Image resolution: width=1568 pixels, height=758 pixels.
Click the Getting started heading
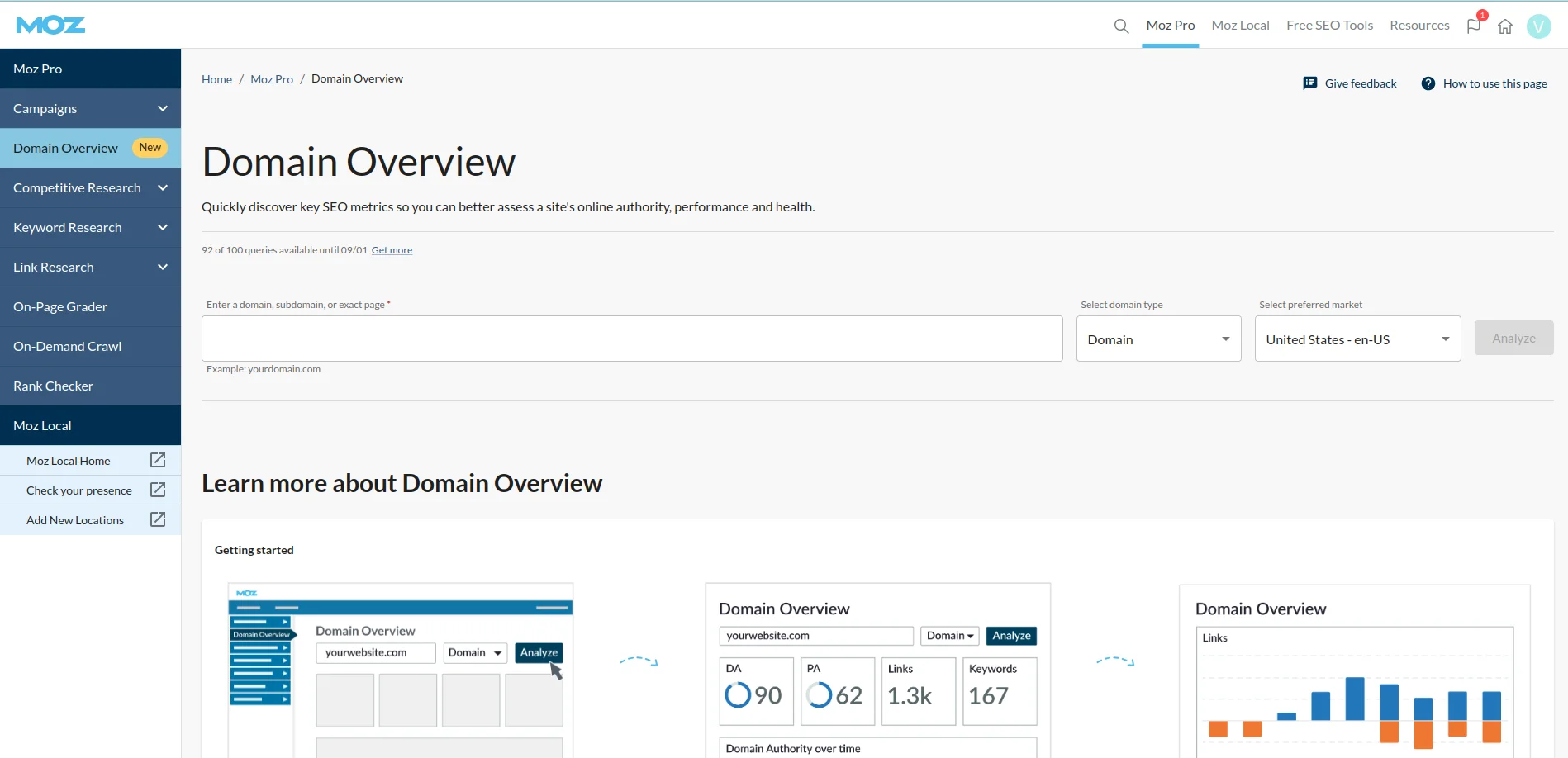click(254, 550)
